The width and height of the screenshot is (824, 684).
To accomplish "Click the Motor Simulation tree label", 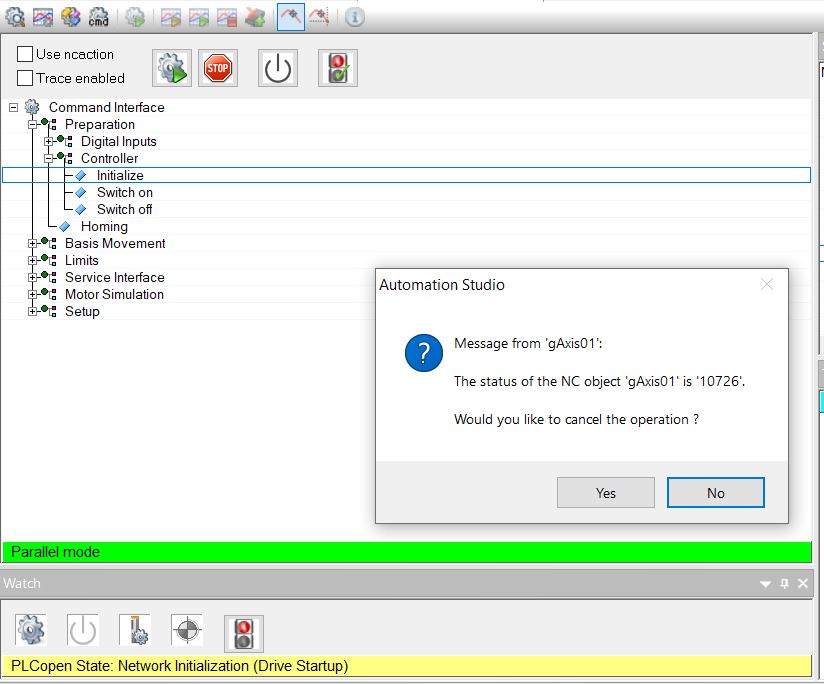I will [114, 294].
